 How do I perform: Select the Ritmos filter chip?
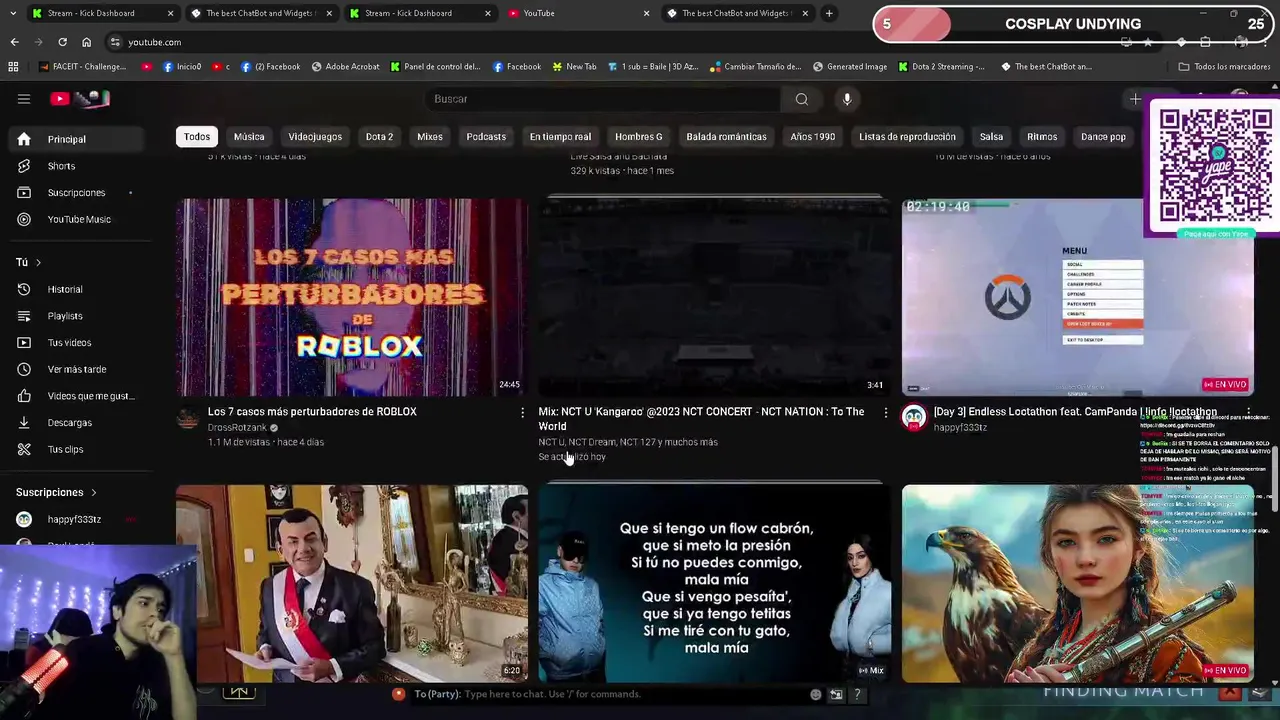tap(1042, 137)
